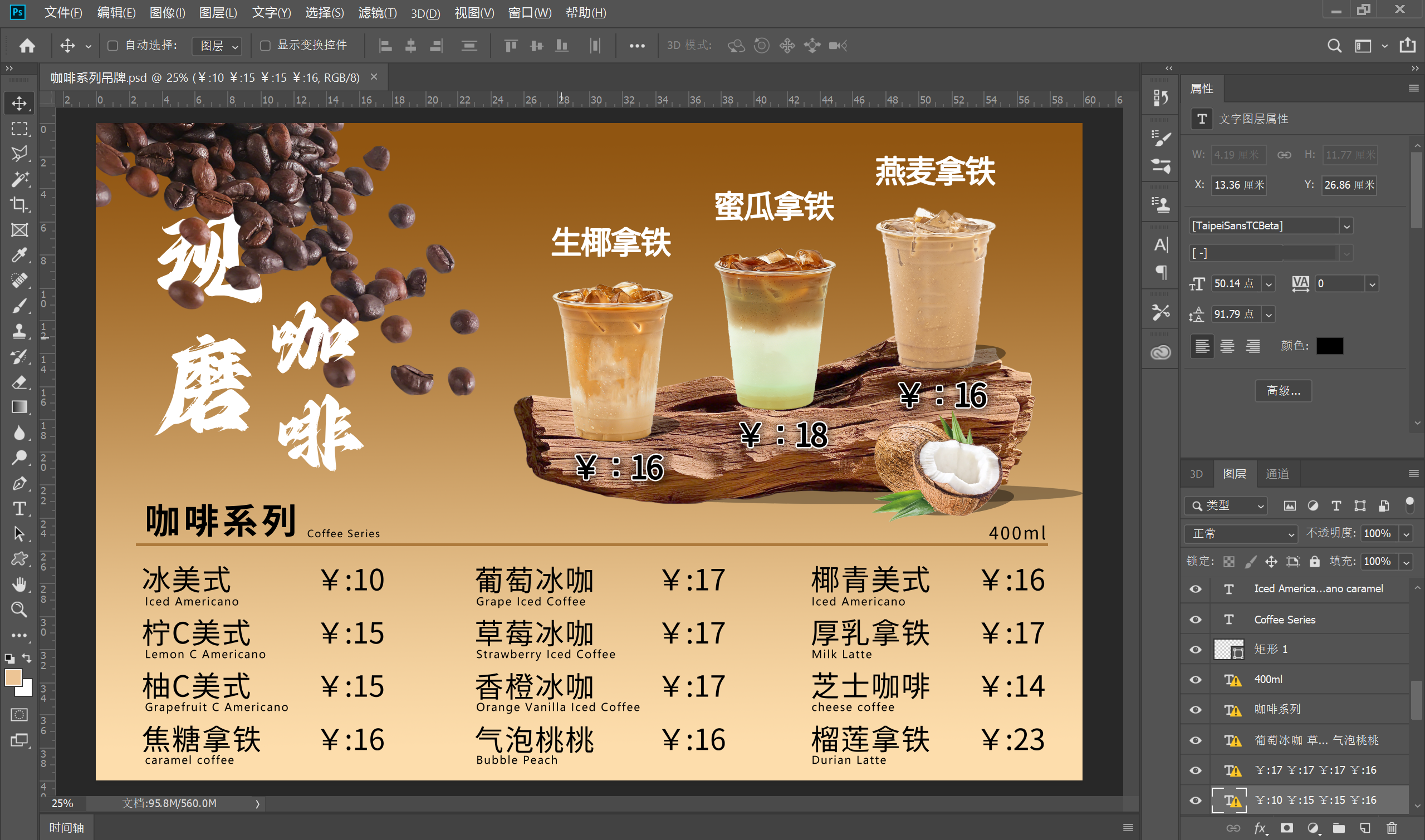
Task: Open the search icon in options bar
Action: click(x=1334, y=46)
